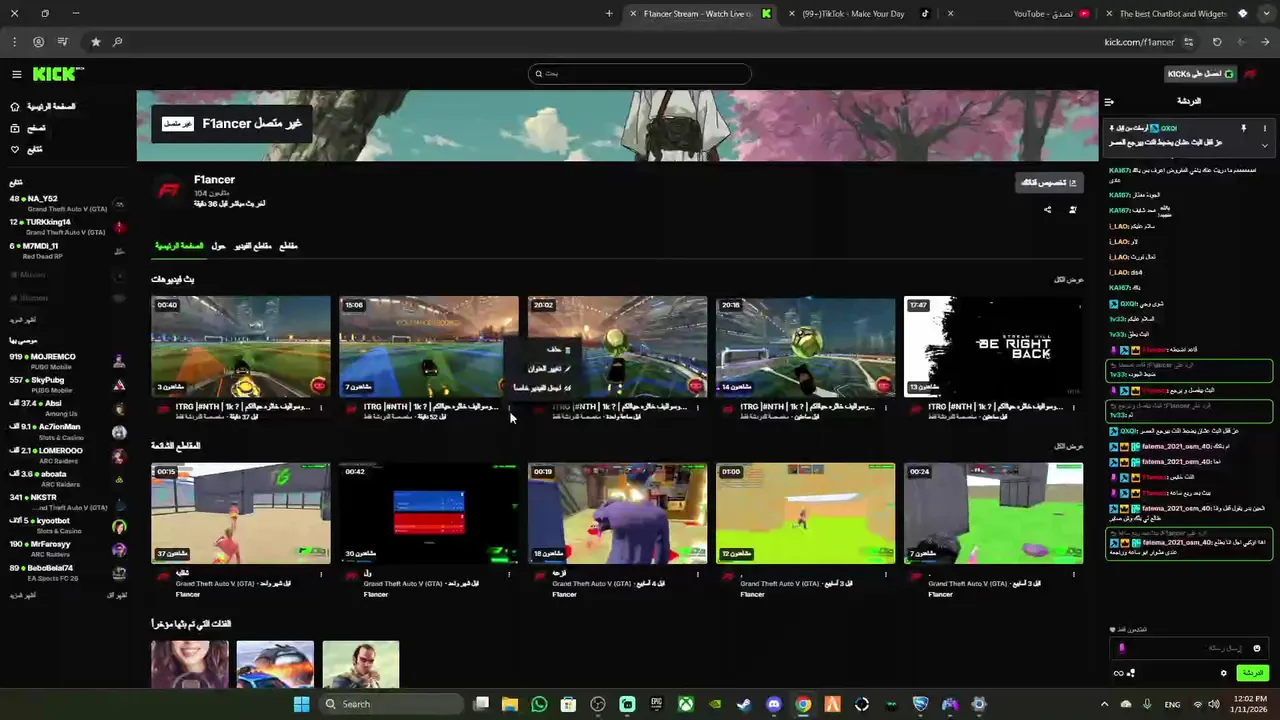1280x720 pixels.
Task: Open the red profile avatar in Kick header
Action: coord(1251,74)
